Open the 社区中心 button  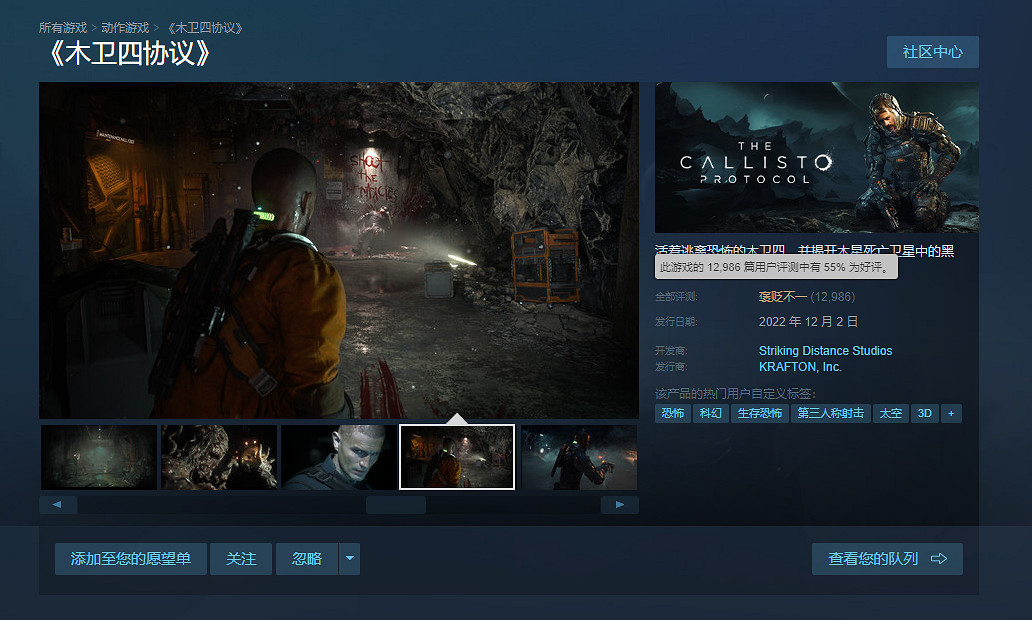tap(932, 52)
